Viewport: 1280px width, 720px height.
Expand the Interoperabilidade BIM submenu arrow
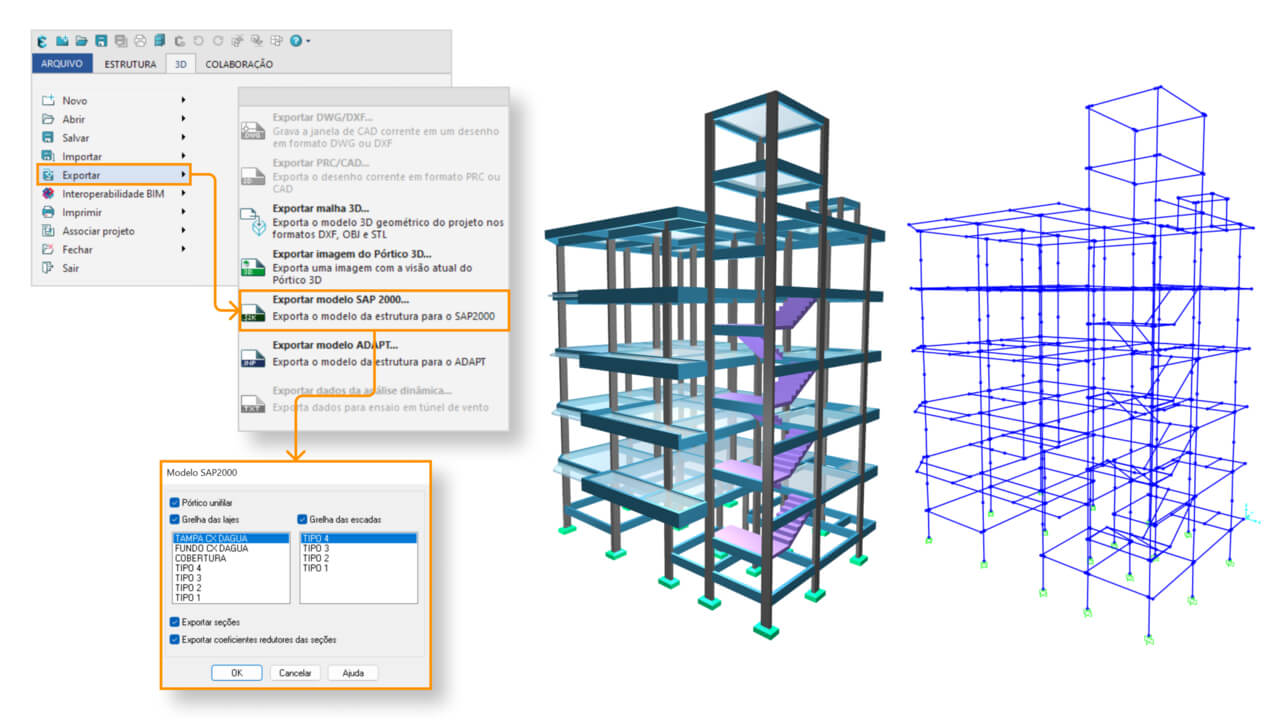point(184,194)
